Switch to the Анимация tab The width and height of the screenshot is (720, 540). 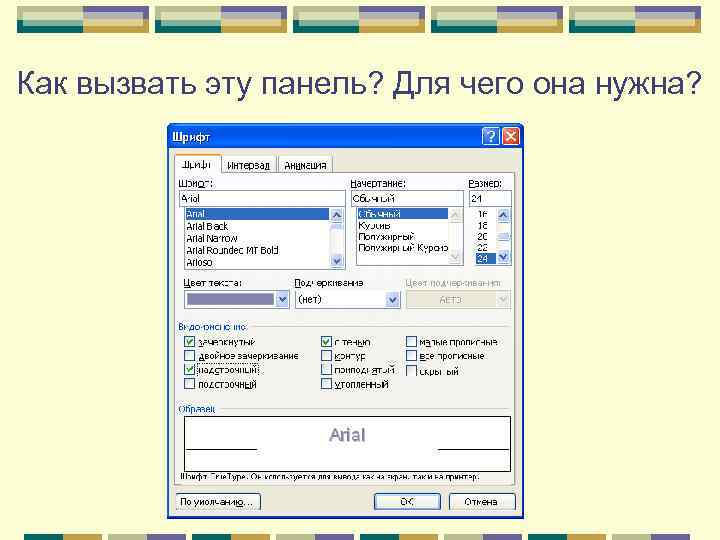pyautogui.click(x=305, y=165)
